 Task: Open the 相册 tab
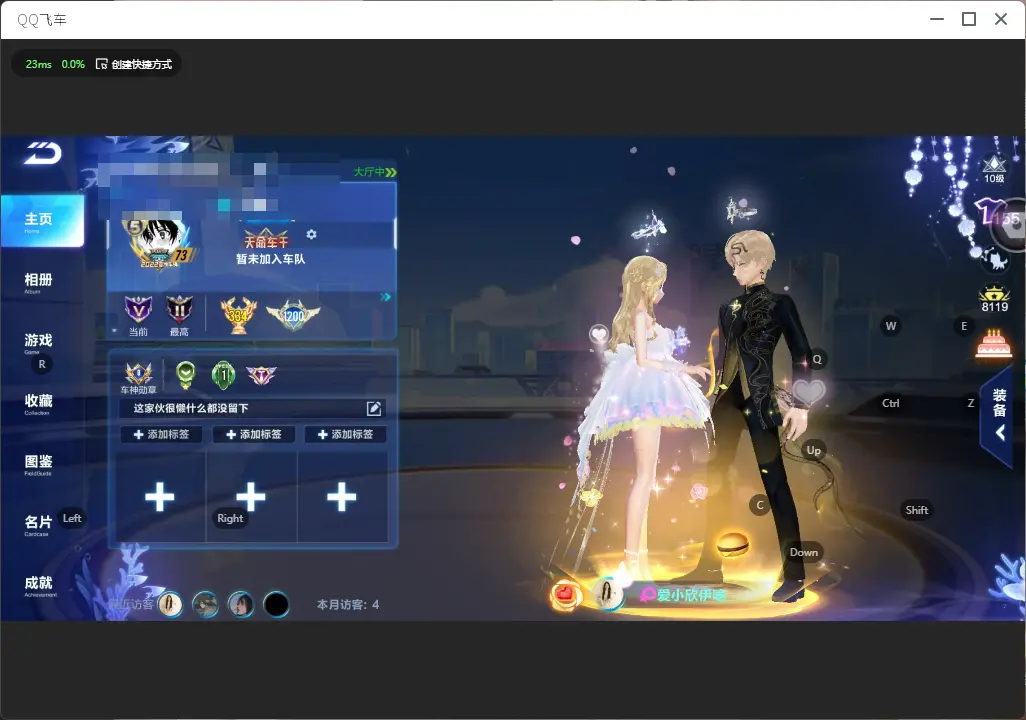39,282
